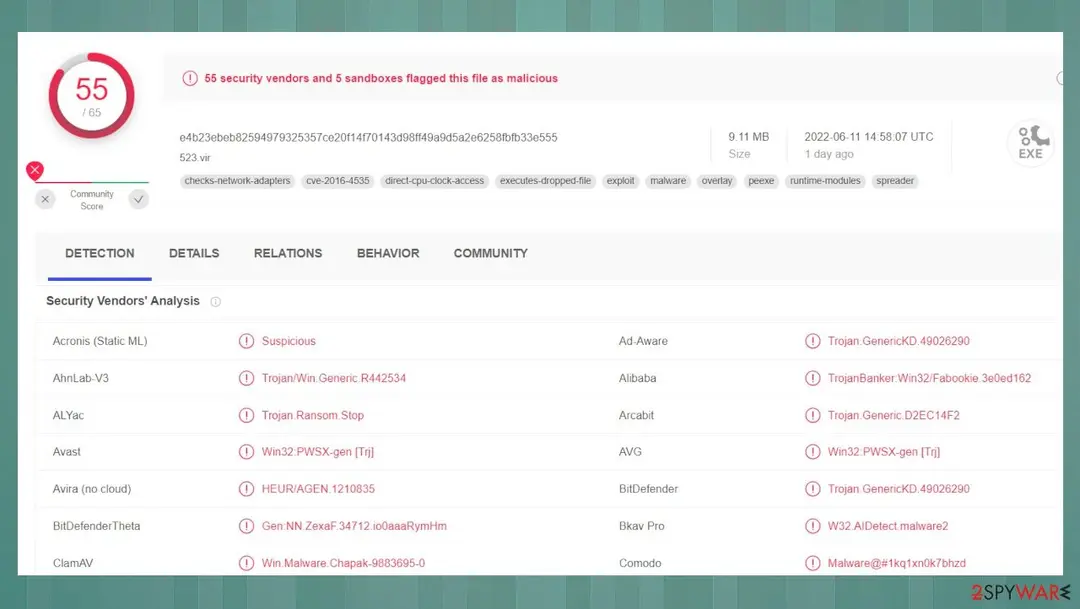Screen dimensions: 1080x609
Task: Click the Security Vendors' Analysis heading
Action: tap(123, 301)
